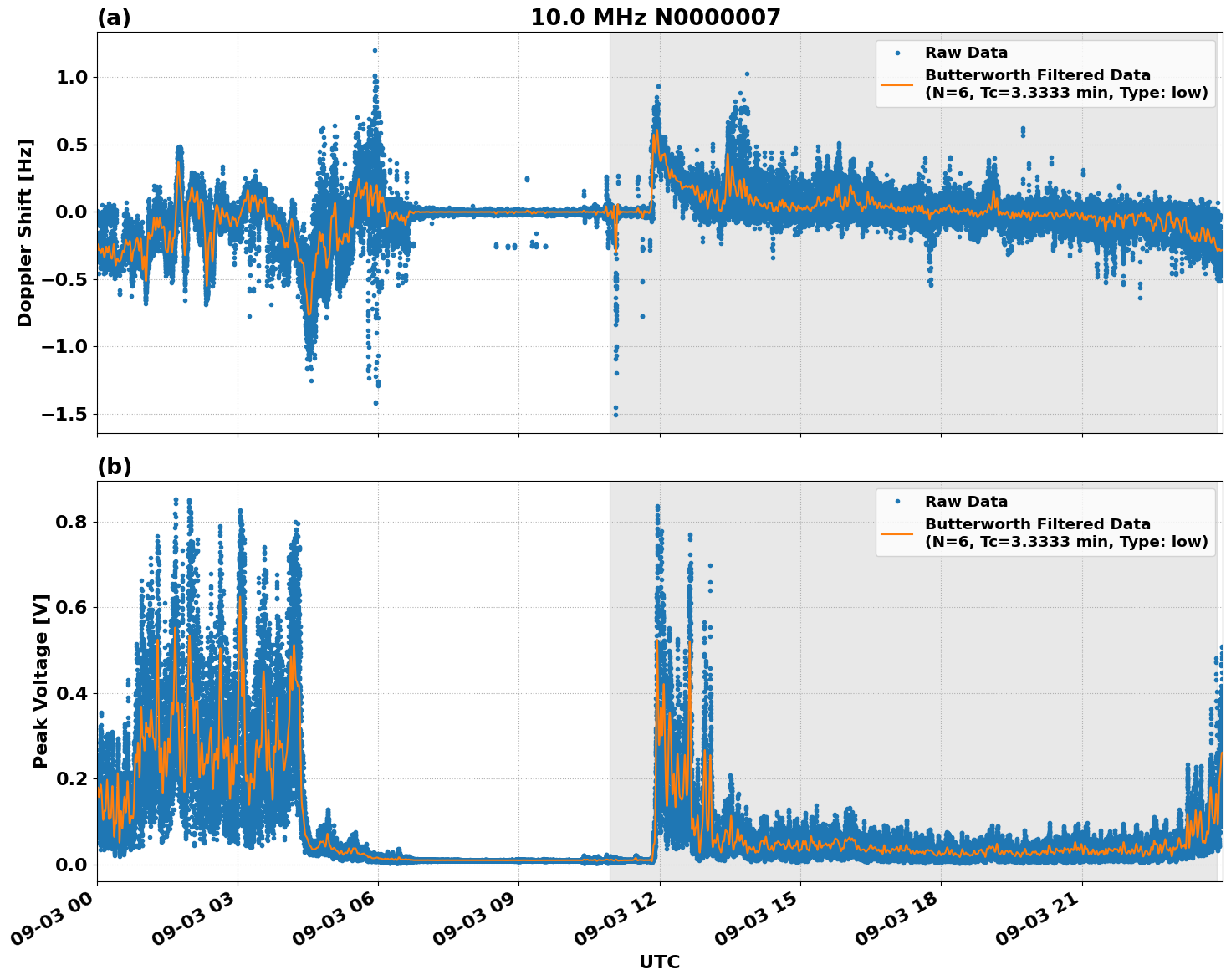
Task: Click the orange line sample in Doppler legend
Action: coord(897,84)
